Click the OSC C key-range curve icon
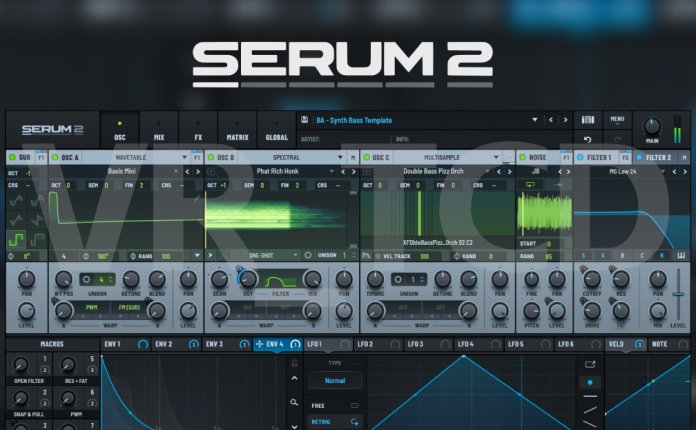The image size is (696, 430). (x=366, y=256)
